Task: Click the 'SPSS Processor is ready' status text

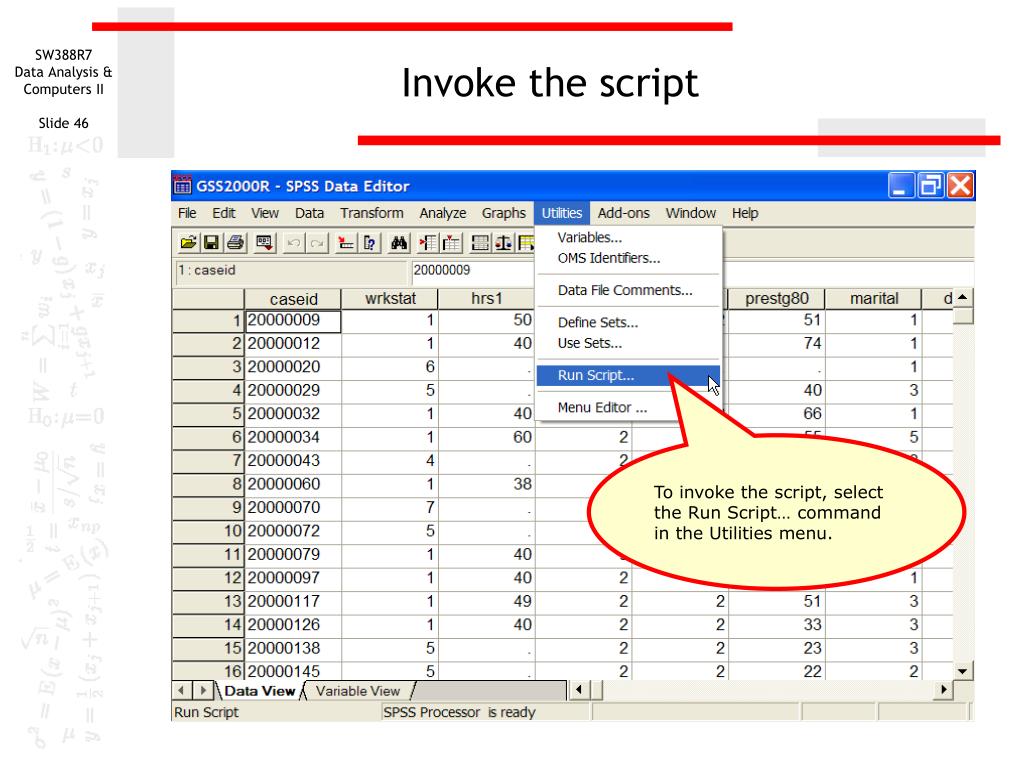Action: click(x=460, y=712)
